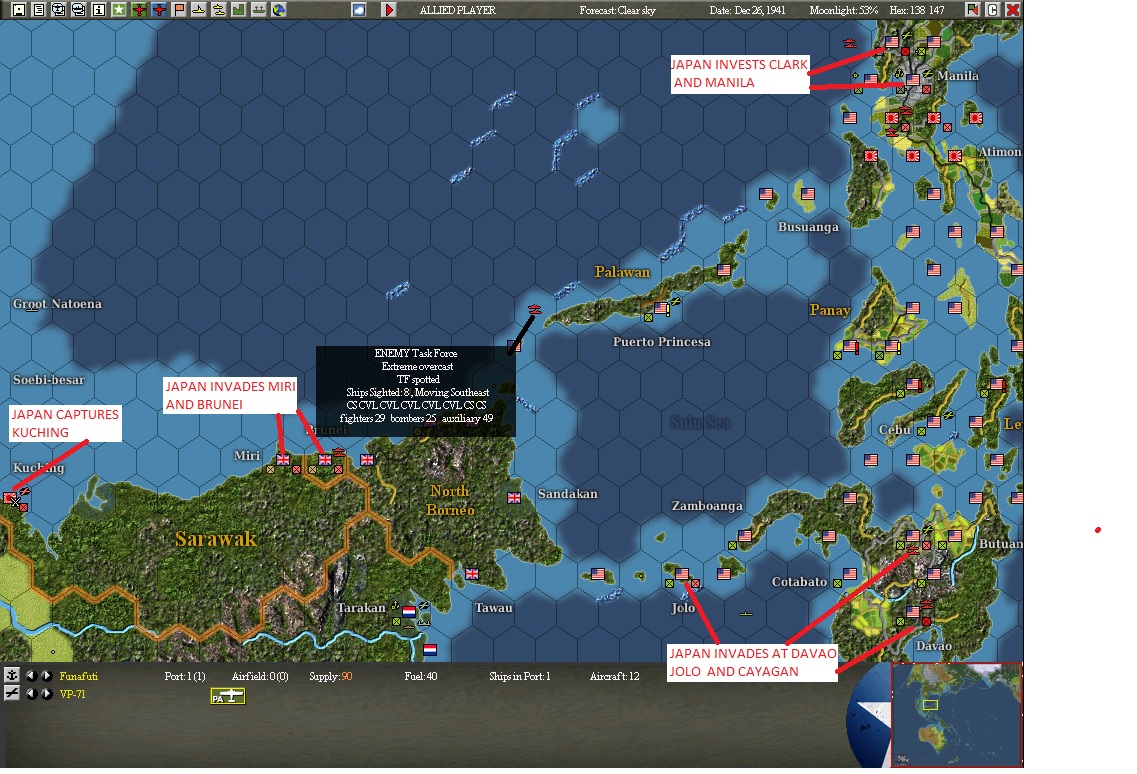1137x774 pixels.
Task: Select the enemy task force near Palawan
Action: 534,310
